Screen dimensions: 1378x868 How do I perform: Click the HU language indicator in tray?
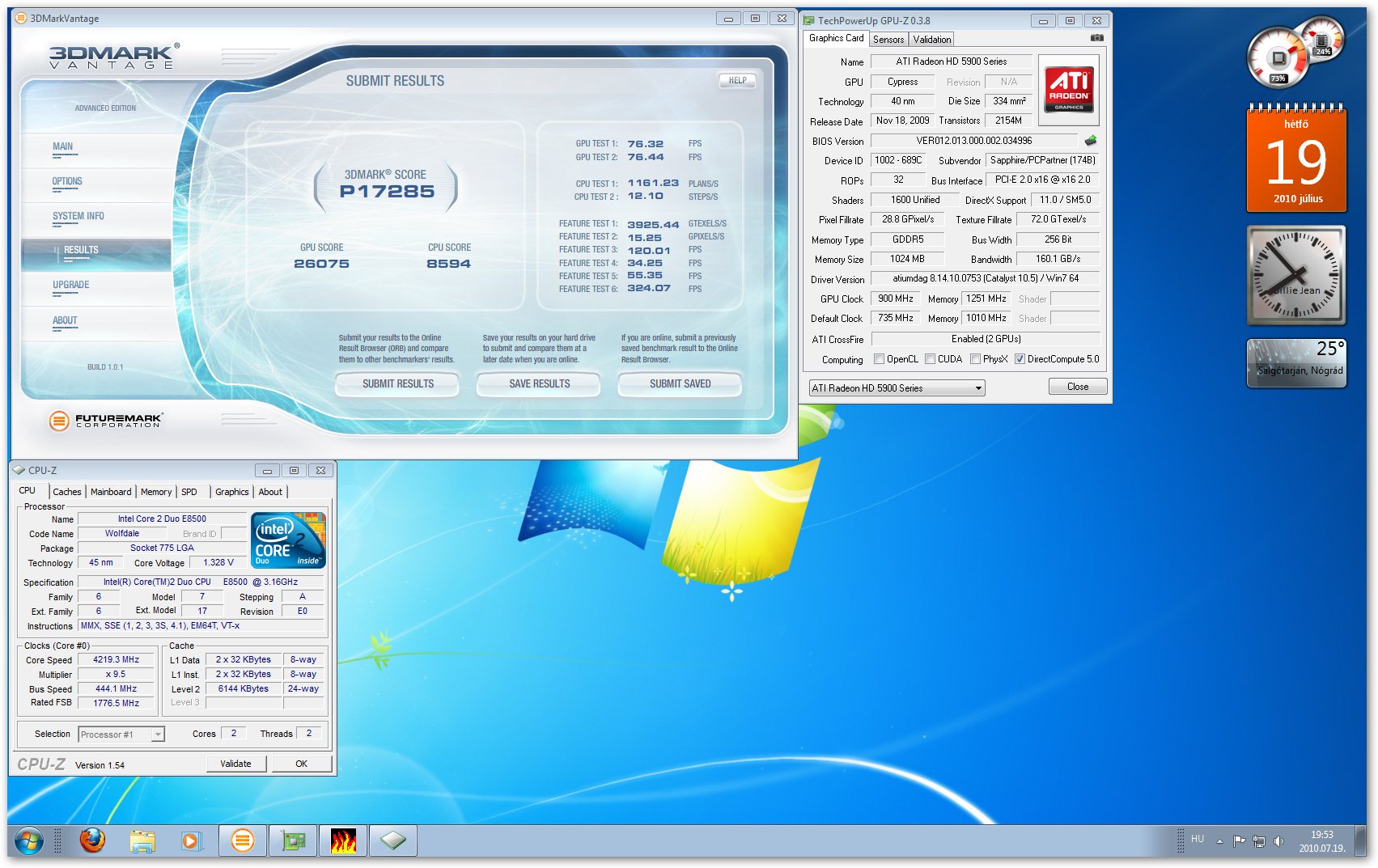point(1198,839)
